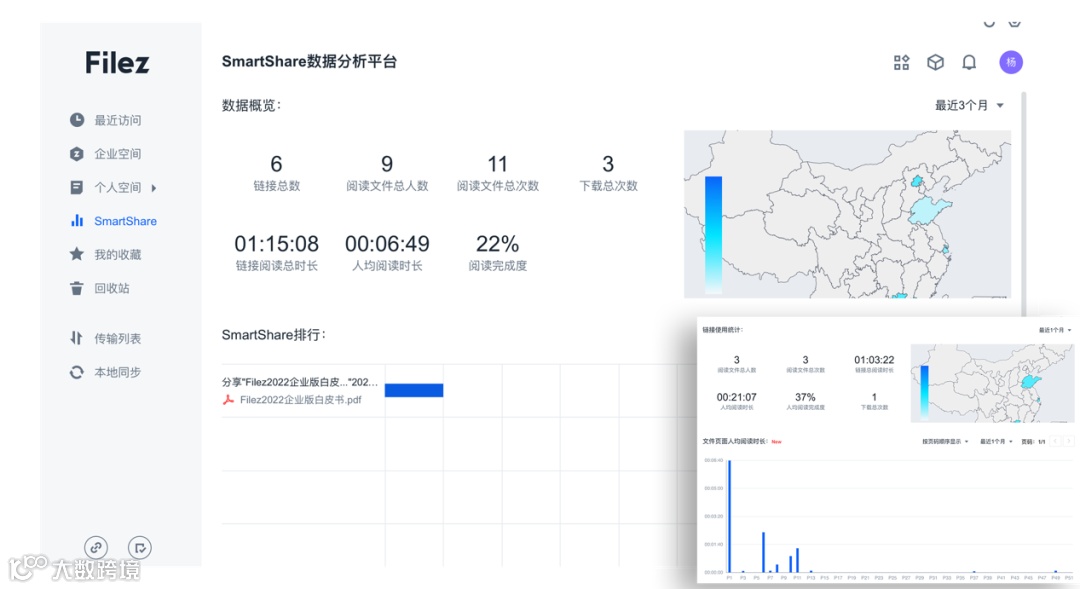Click the 37% completion value in the overlay
The height and width of the screenshot is (589, 1080).
[805, 397]
